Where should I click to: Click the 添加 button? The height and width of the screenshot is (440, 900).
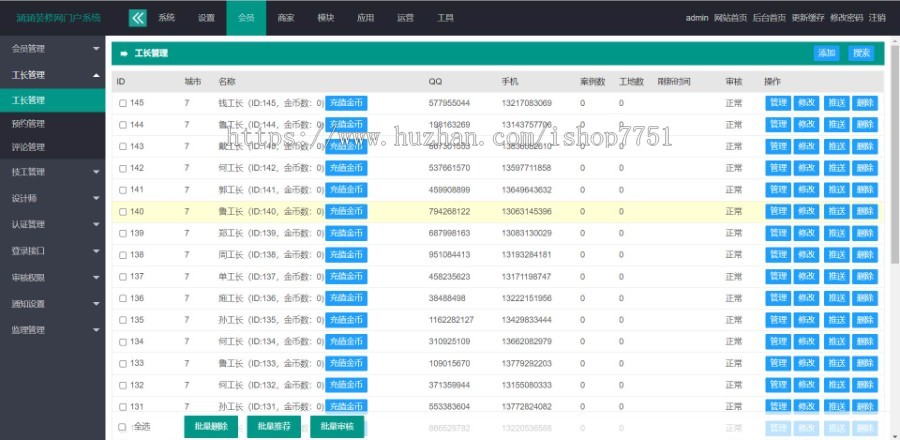tap(826, 53)
